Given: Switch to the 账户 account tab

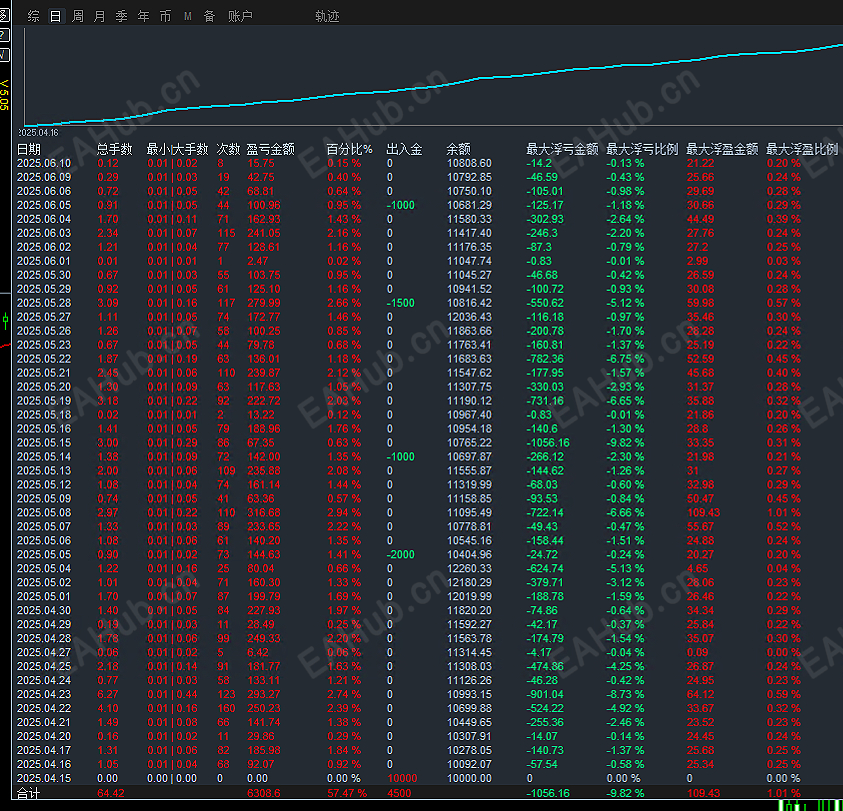Looking at the screenshot, I should (240, 16).
